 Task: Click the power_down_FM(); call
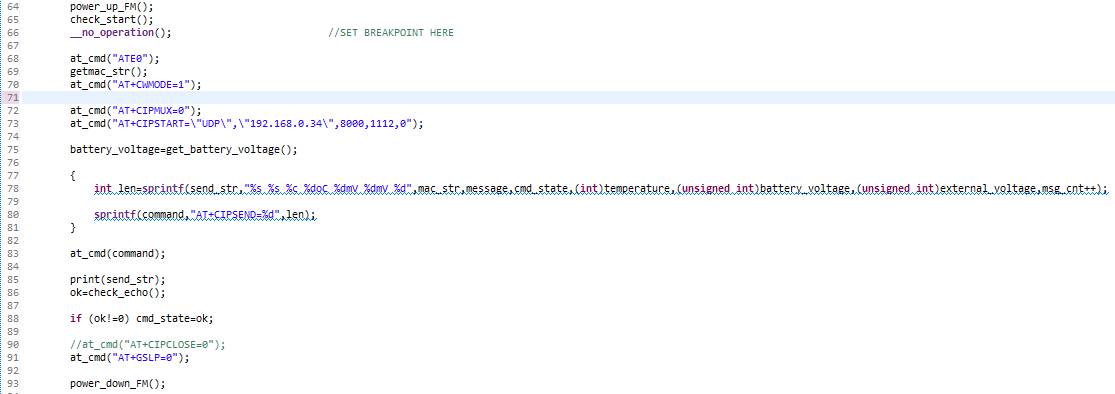coord(118,383)
